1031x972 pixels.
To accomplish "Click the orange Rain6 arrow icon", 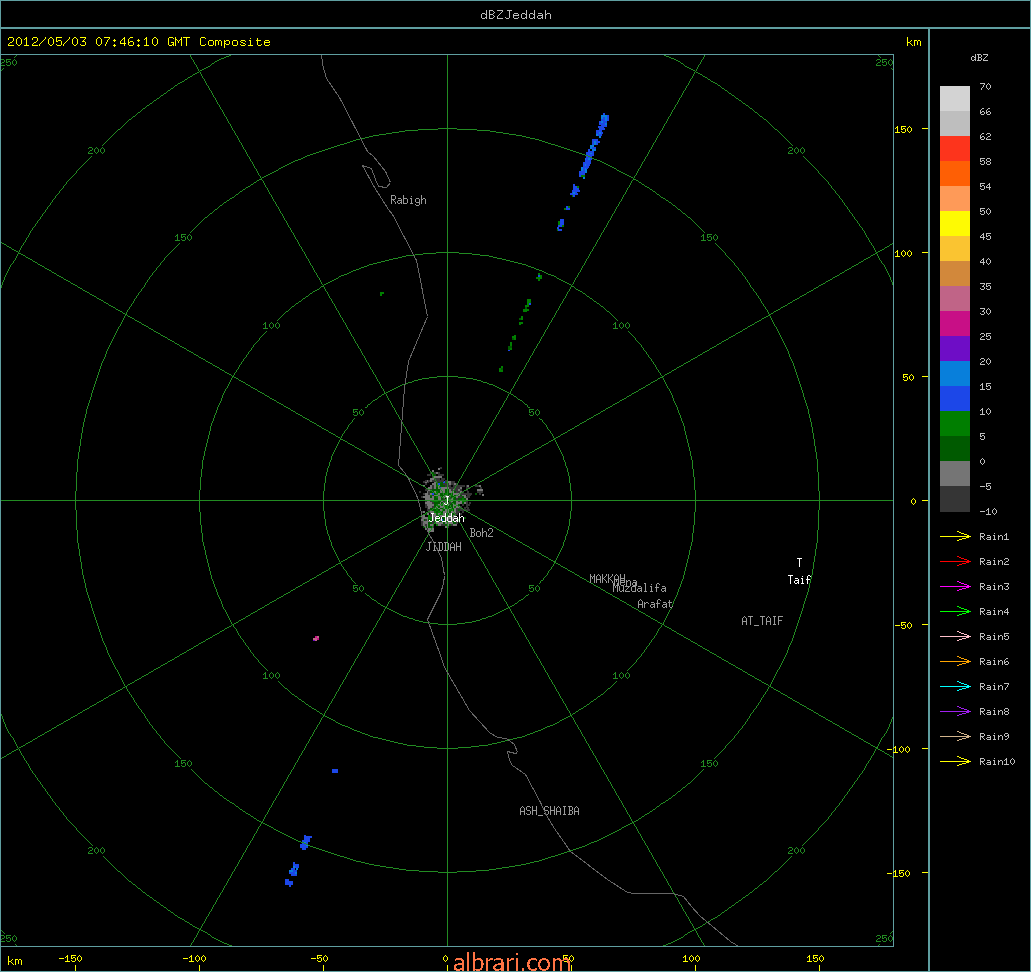I will pyautogui.click(x=955, y=662).
